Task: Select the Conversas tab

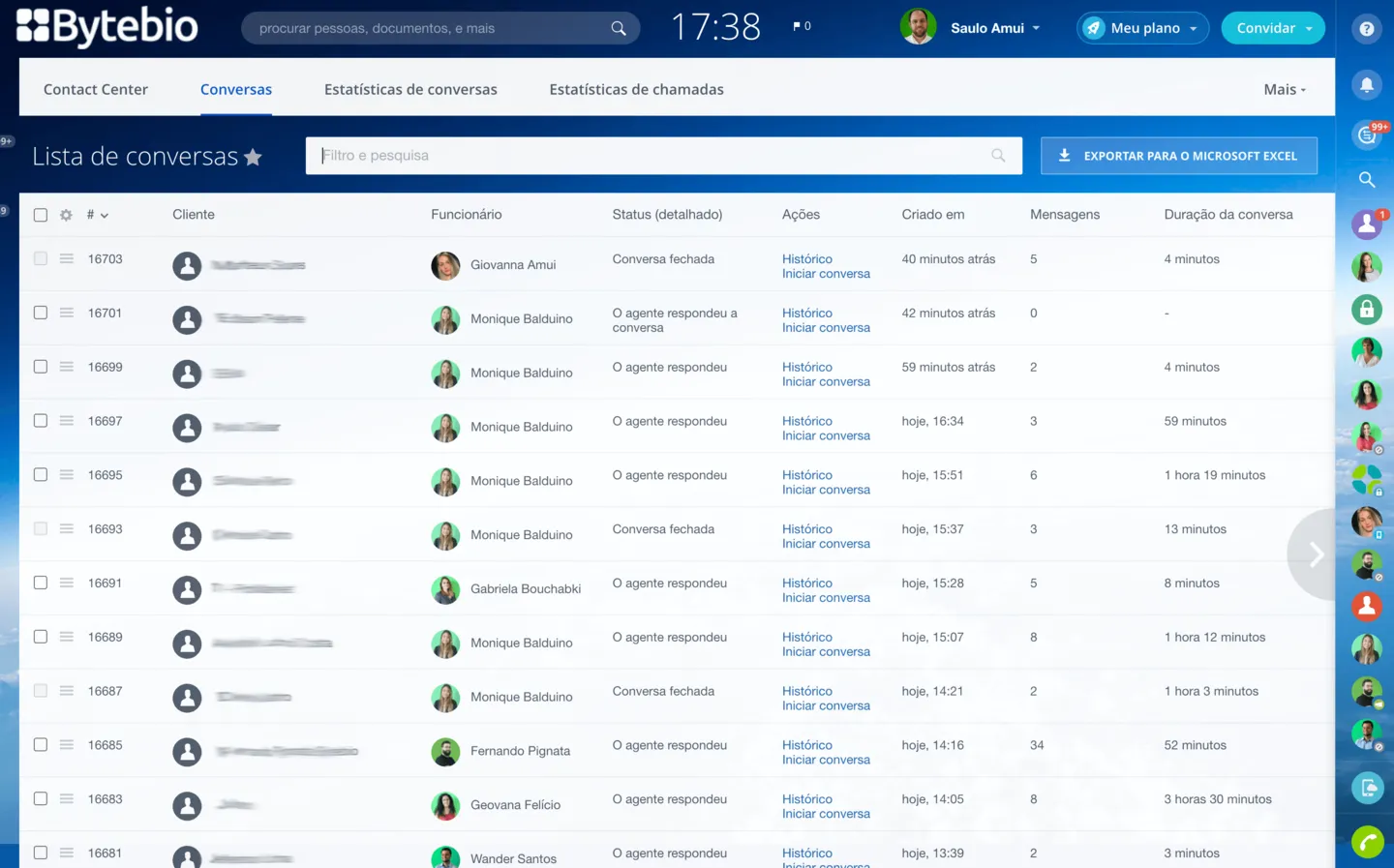Action: (x=236, y=89)
